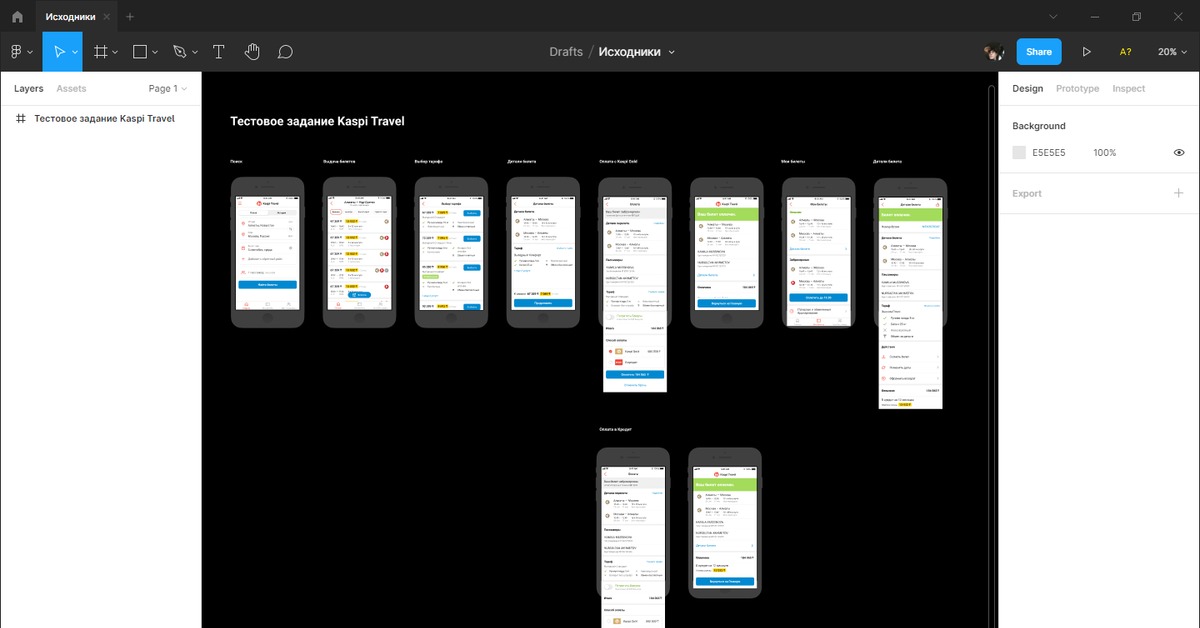Select the Pen tool

click(180, 52)
